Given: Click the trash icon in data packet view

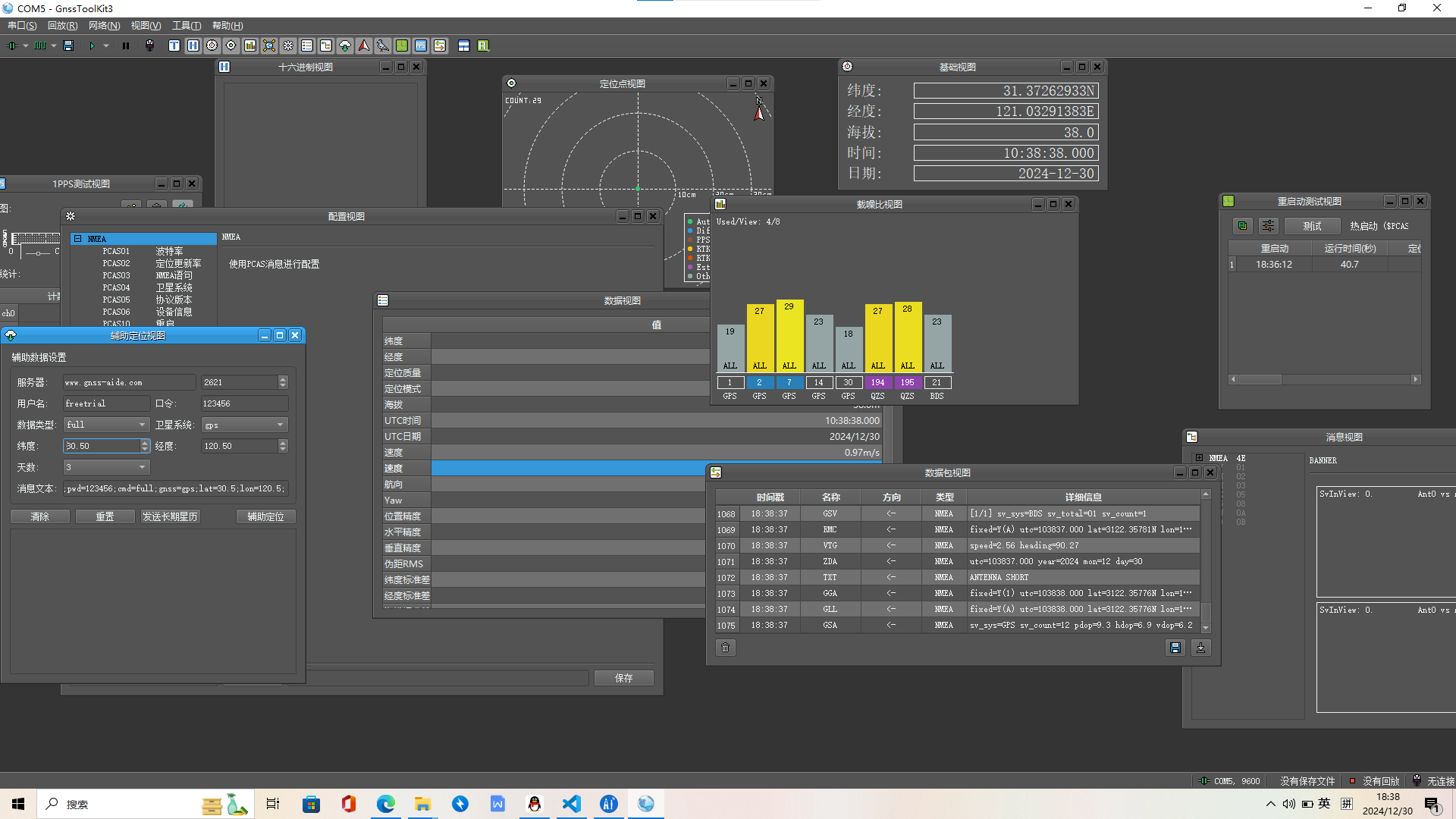Looking at the screenshot, I should click(726, 648).
